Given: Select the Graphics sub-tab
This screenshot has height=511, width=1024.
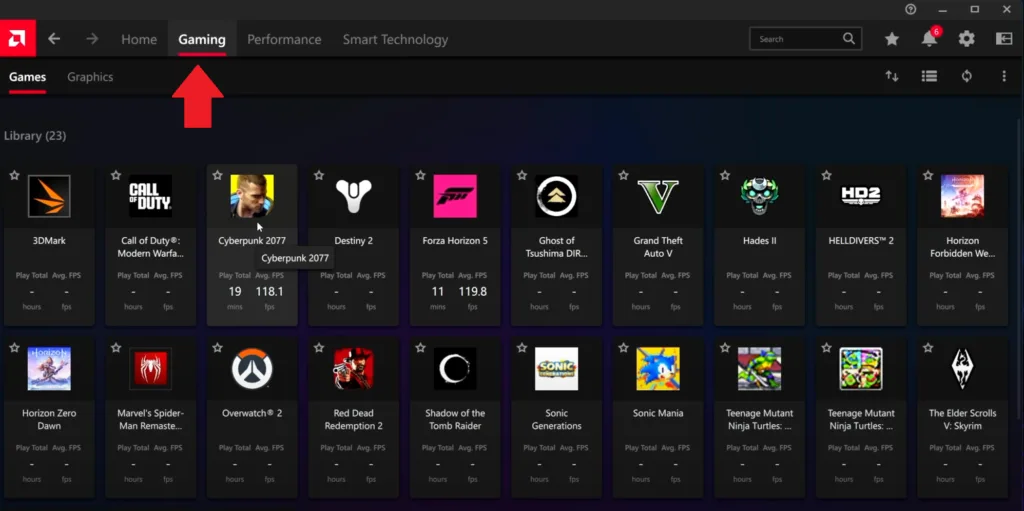Looking at the screenshot, I should pos(90,77).
